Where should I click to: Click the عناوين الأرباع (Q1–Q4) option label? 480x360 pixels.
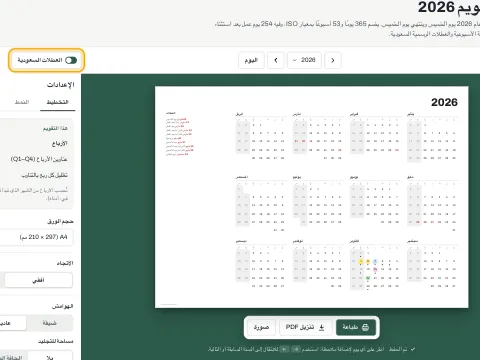pos(39,159)
